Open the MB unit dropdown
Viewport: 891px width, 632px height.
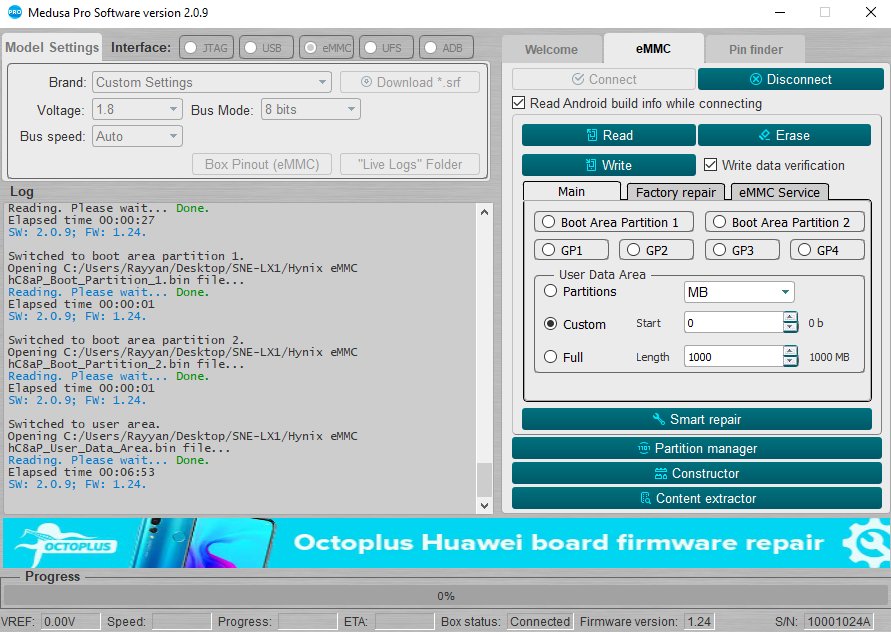[739, 292]
